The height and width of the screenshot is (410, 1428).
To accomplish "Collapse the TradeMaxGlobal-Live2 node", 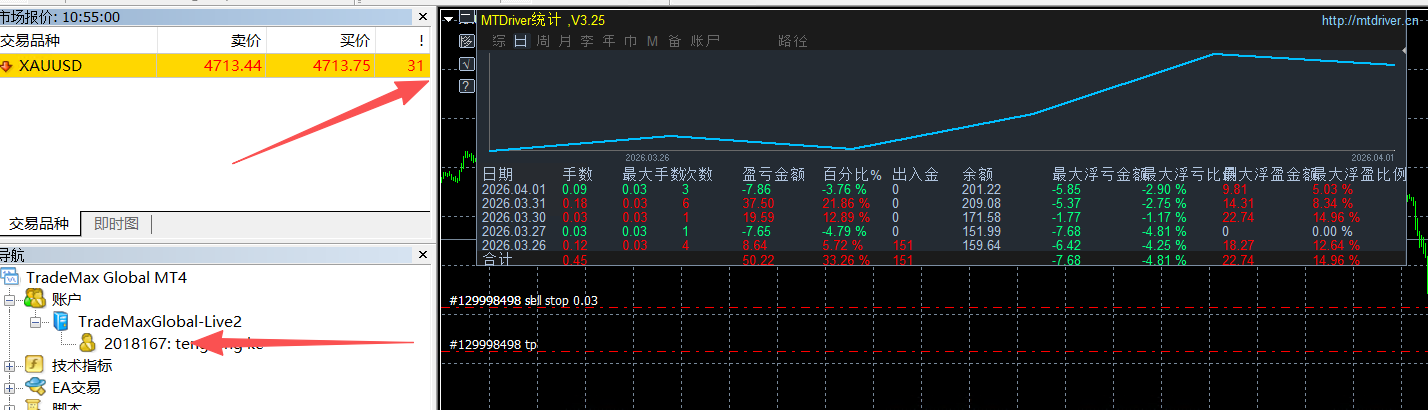I will 34,321.
